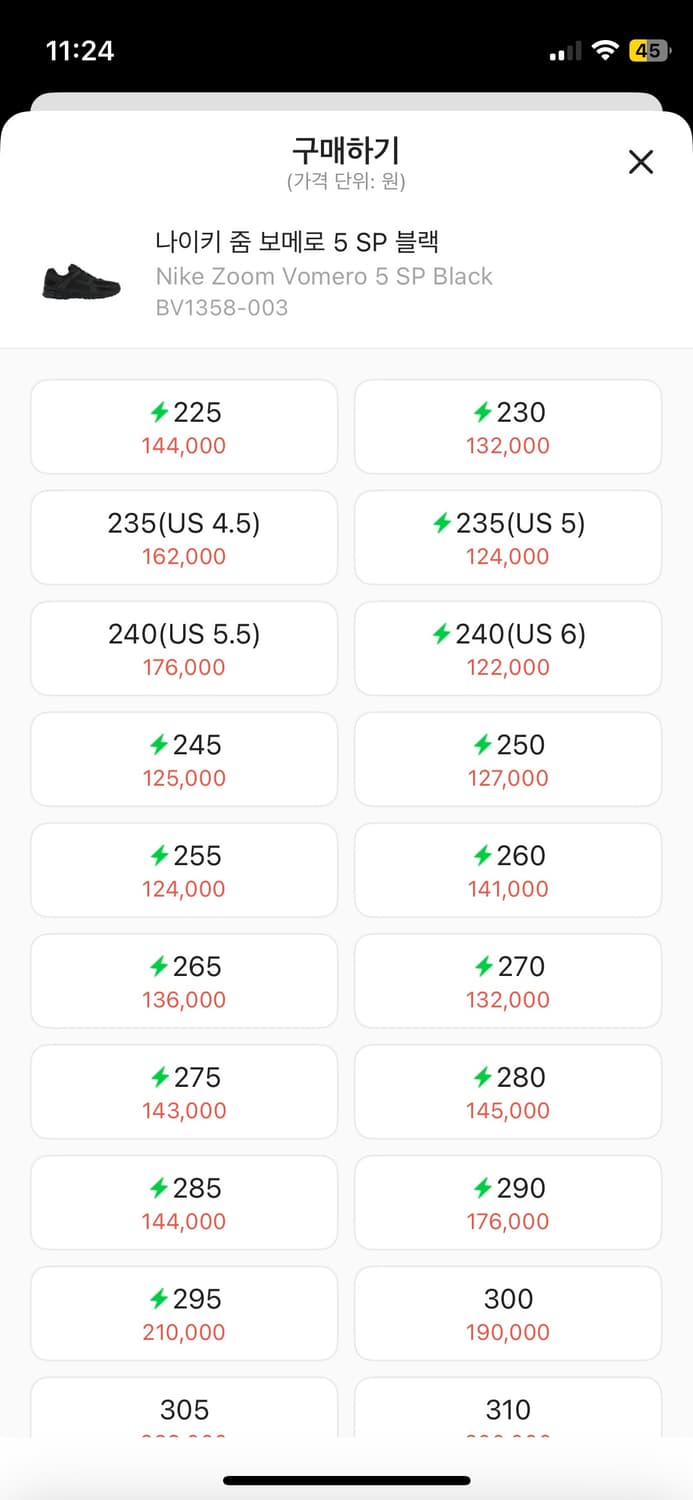Tap lightning bolt icon beside size 260
The height and width of the screenshot is (1500, 693).
(482, 856)
